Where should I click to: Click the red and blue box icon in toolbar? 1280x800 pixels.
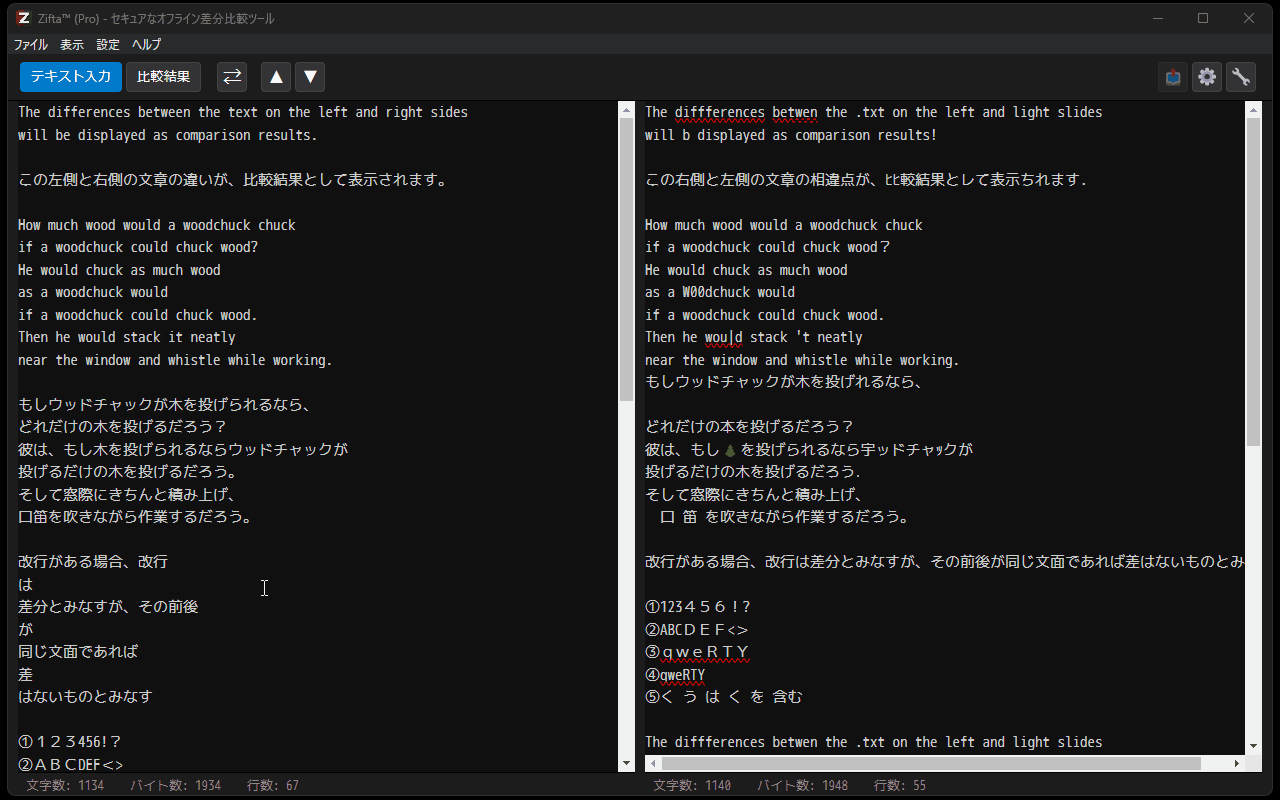(1173, 77)
